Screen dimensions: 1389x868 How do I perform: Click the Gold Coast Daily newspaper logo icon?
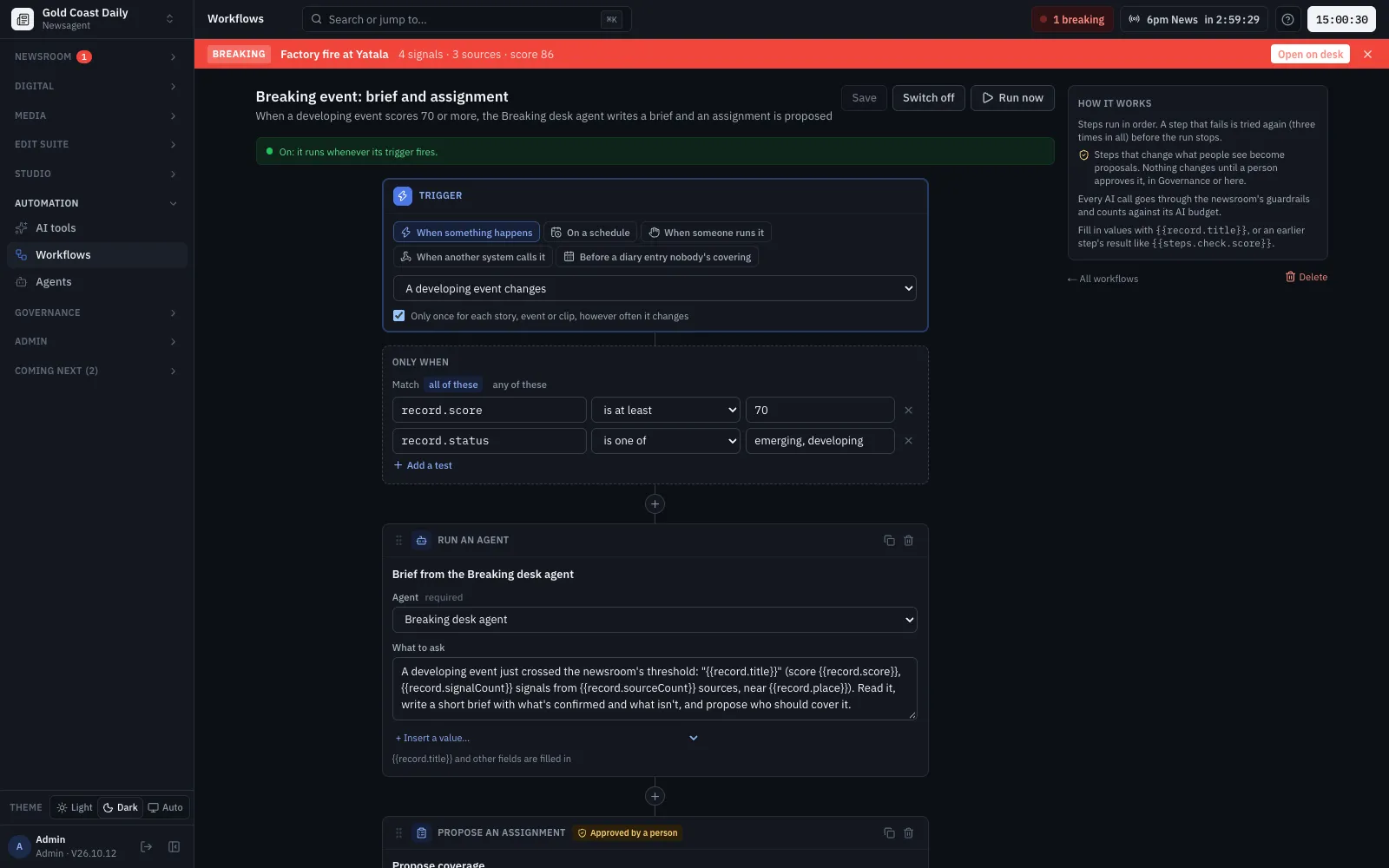click(23, 19)
